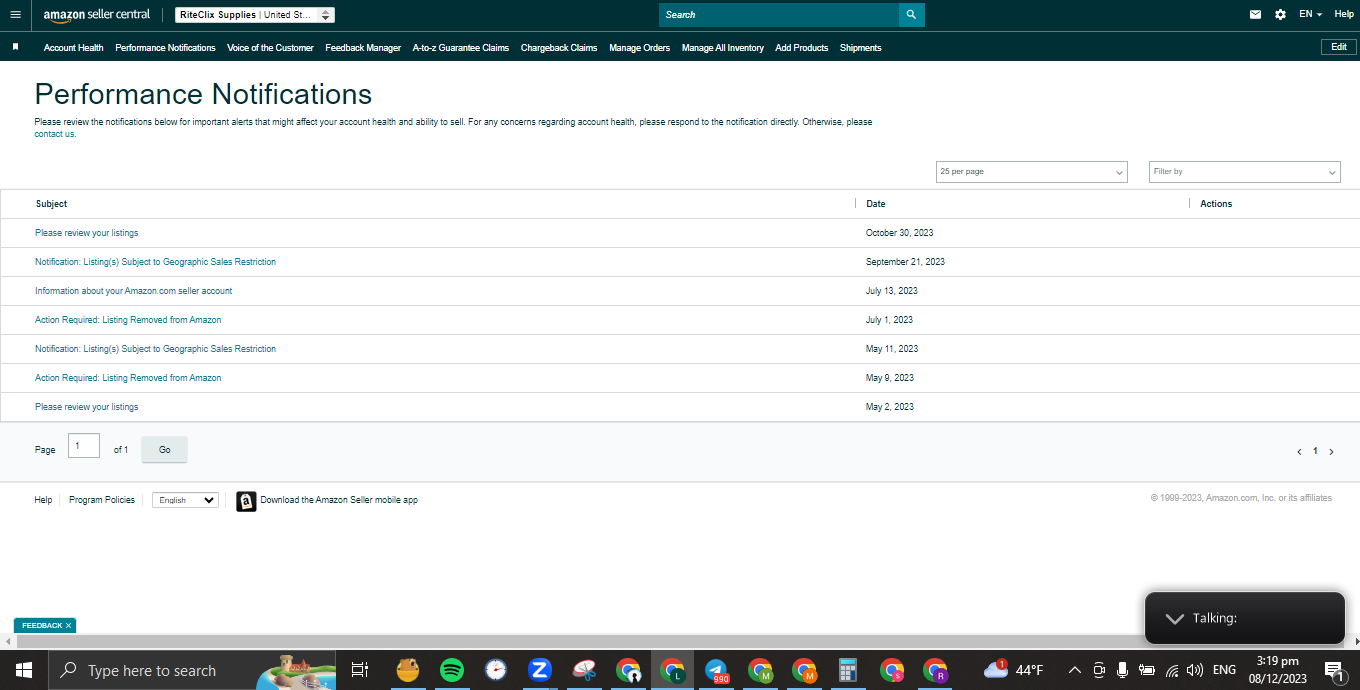This screenshot has height=690, width=1360.
Task: Click the Edit button in the navigation bar
Action: (1339, 47)
